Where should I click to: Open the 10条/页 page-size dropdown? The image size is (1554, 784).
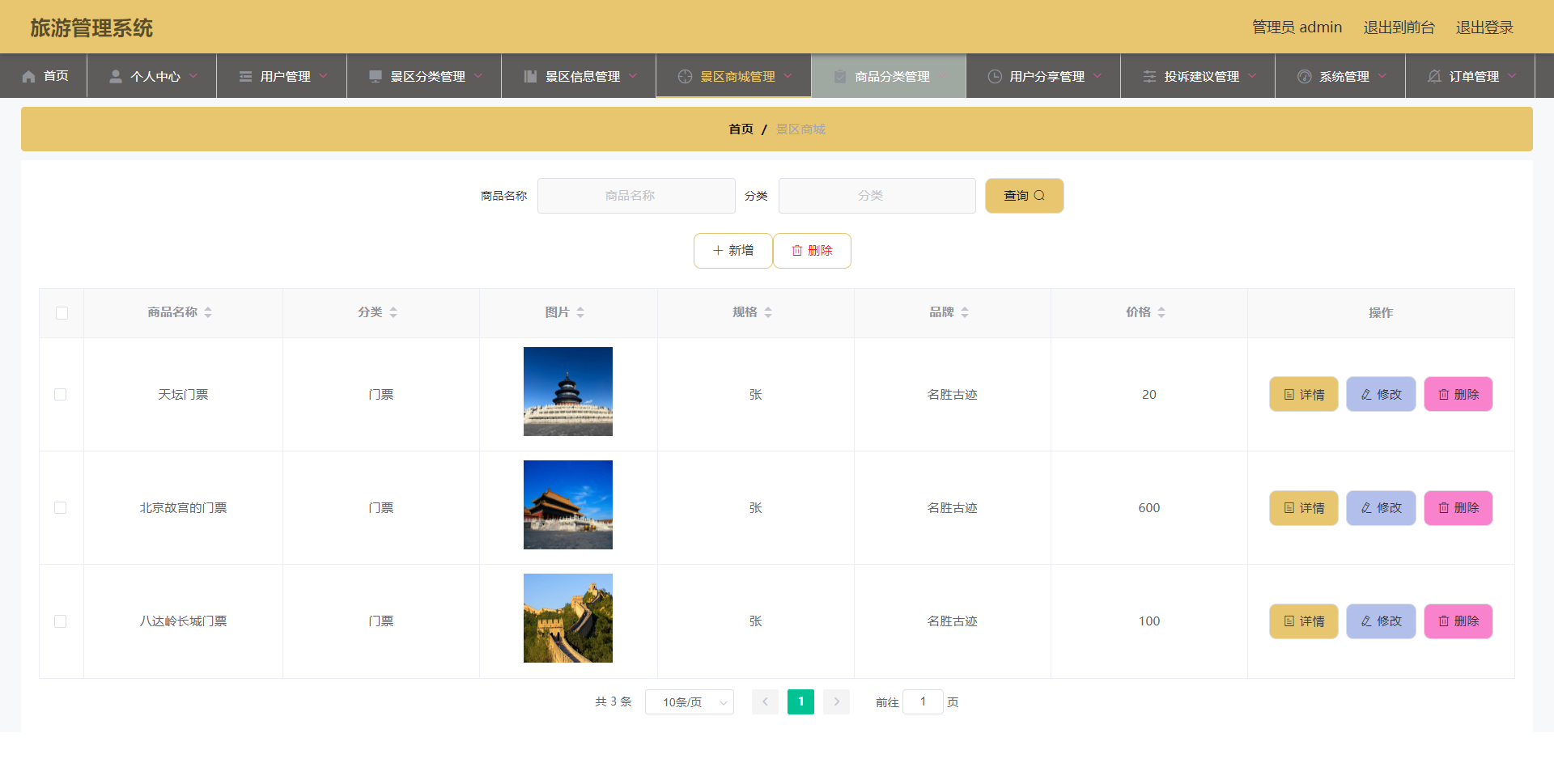click(689, 701)
